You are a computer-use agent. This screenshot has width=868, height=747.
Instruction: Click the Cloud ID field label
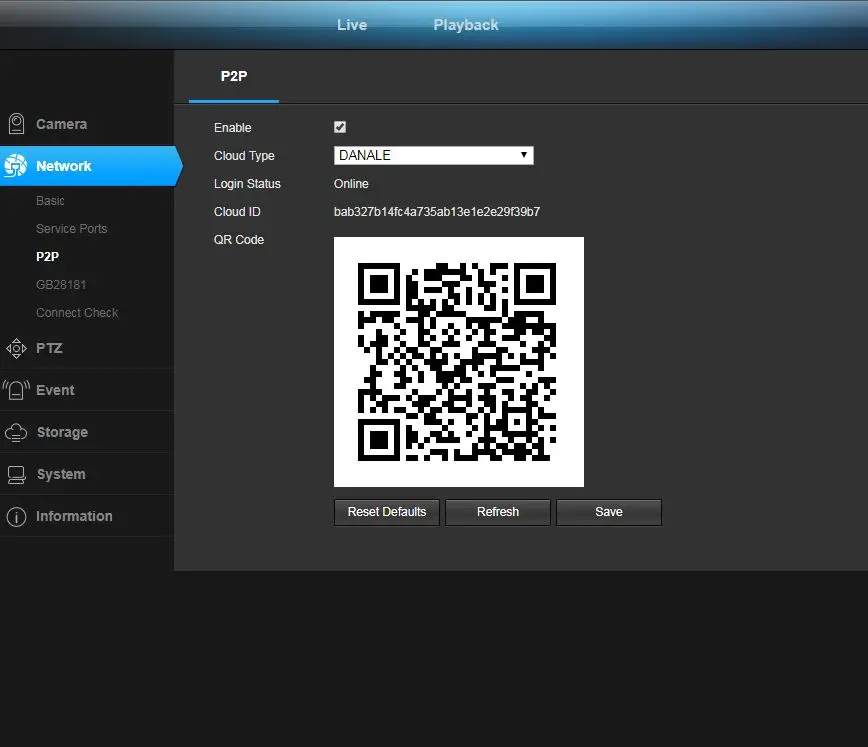tap(237, 212)
